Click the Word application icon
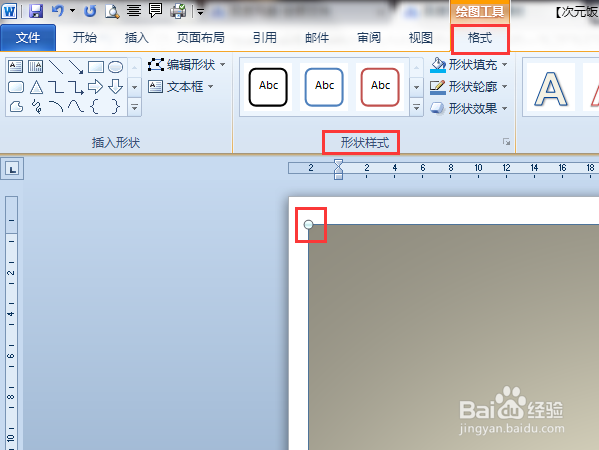The width and height of the screenshot is (599, 450). (9, 11)
